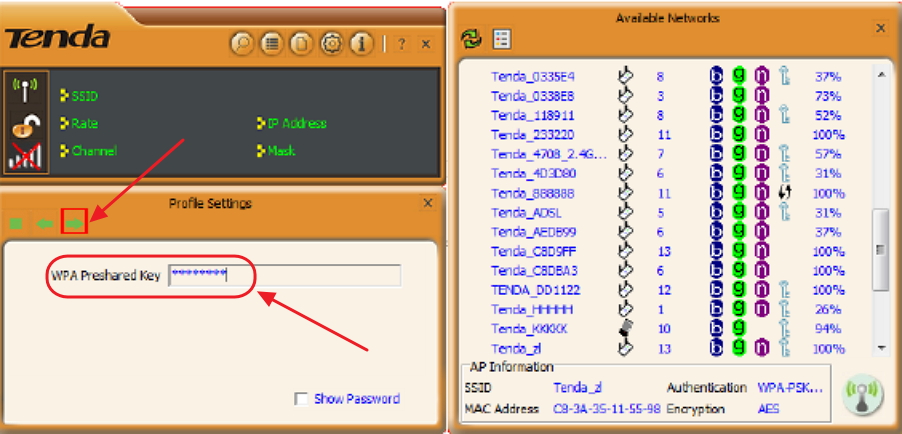Click the key icon on Tenda_HHHHH row

tap(783, 309)
